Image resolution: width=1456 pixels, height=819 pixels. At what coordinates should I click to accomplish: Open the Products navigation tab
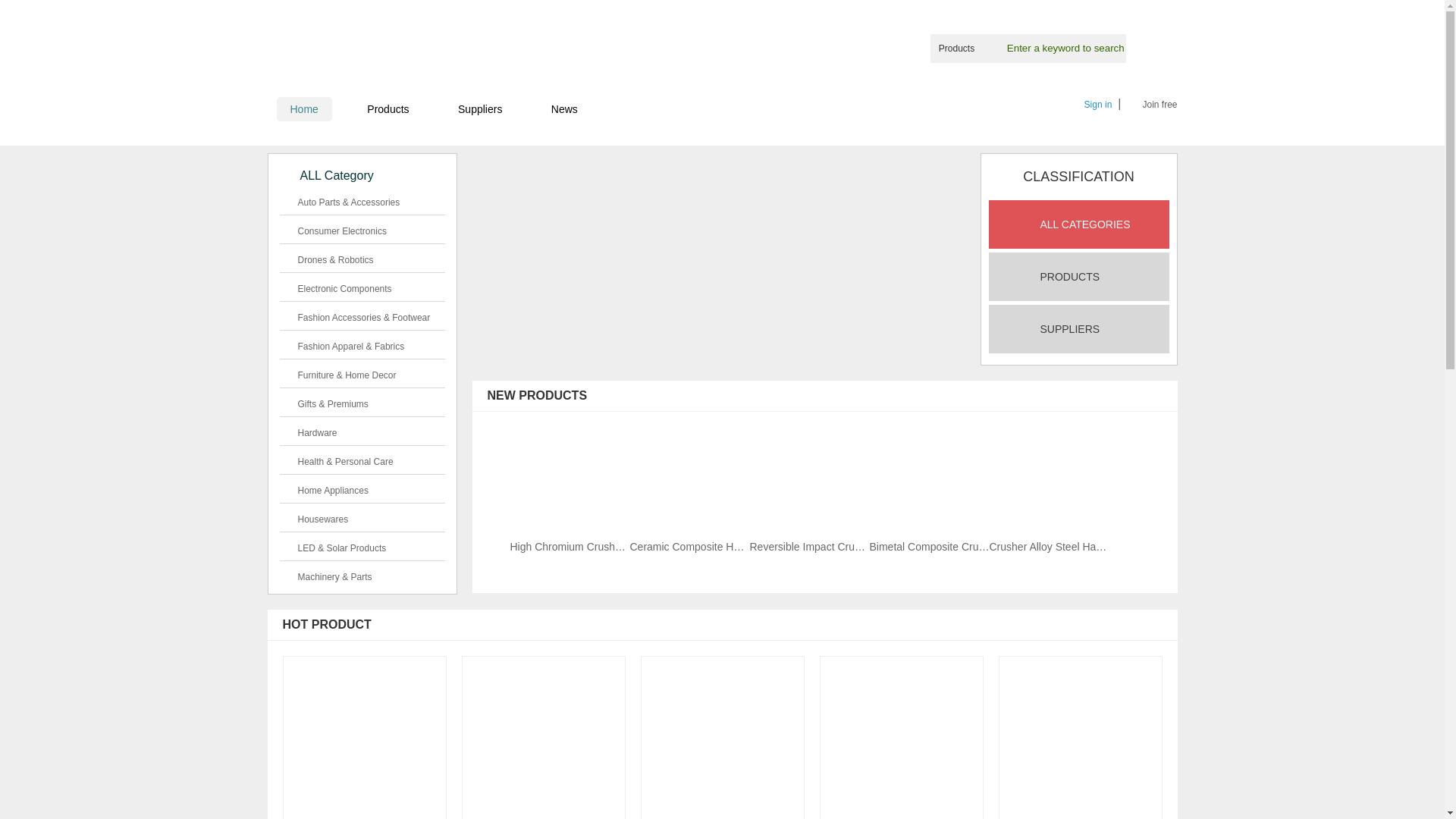[x=388, y=109]
